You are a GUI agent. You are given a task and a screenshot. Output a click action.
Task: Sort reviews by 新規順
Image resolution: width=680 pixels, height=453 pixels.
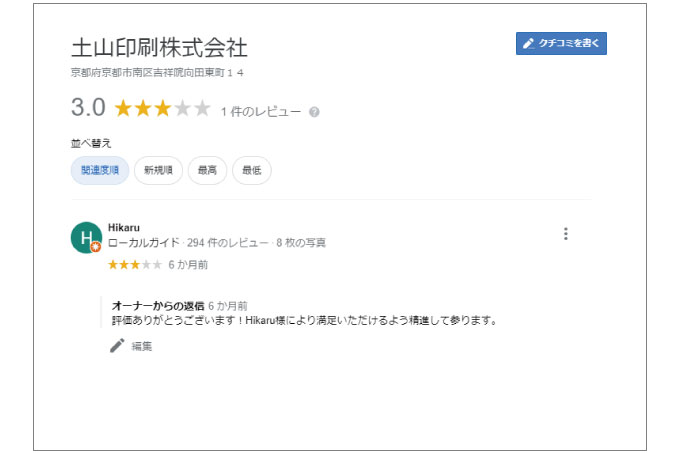coord(158,170)
